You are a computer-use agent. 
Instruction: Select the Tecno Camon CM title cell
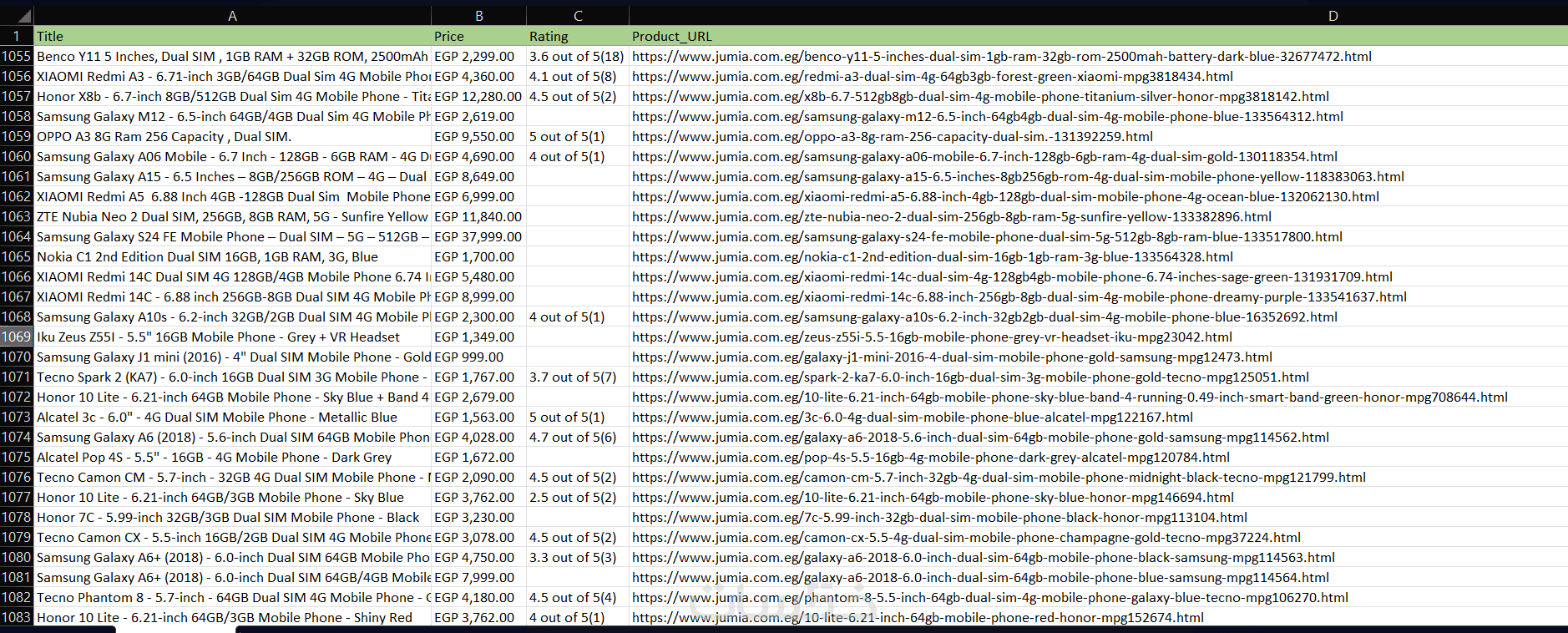(232, 477)
